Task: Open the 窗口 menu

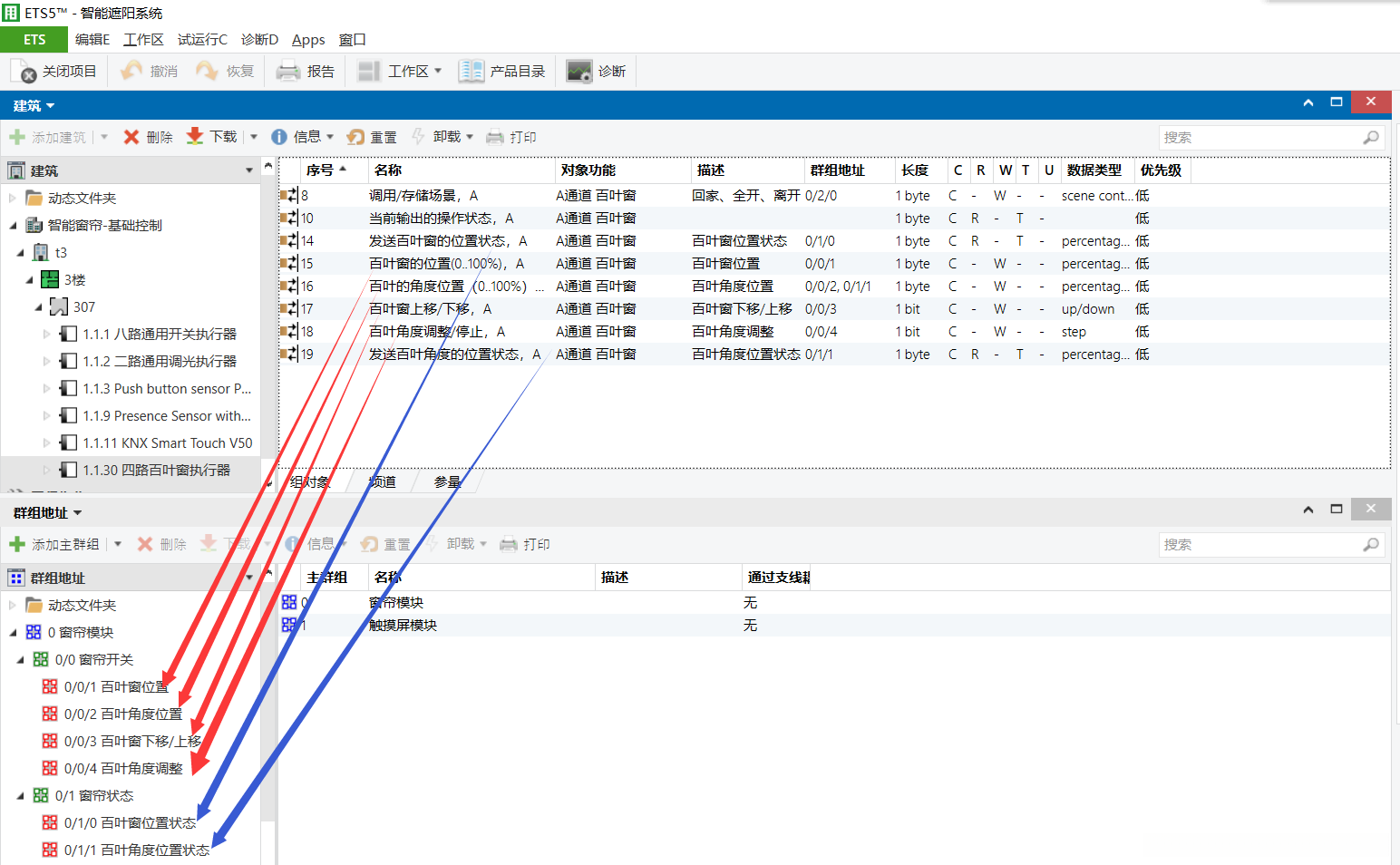Action: pos(352,39)
